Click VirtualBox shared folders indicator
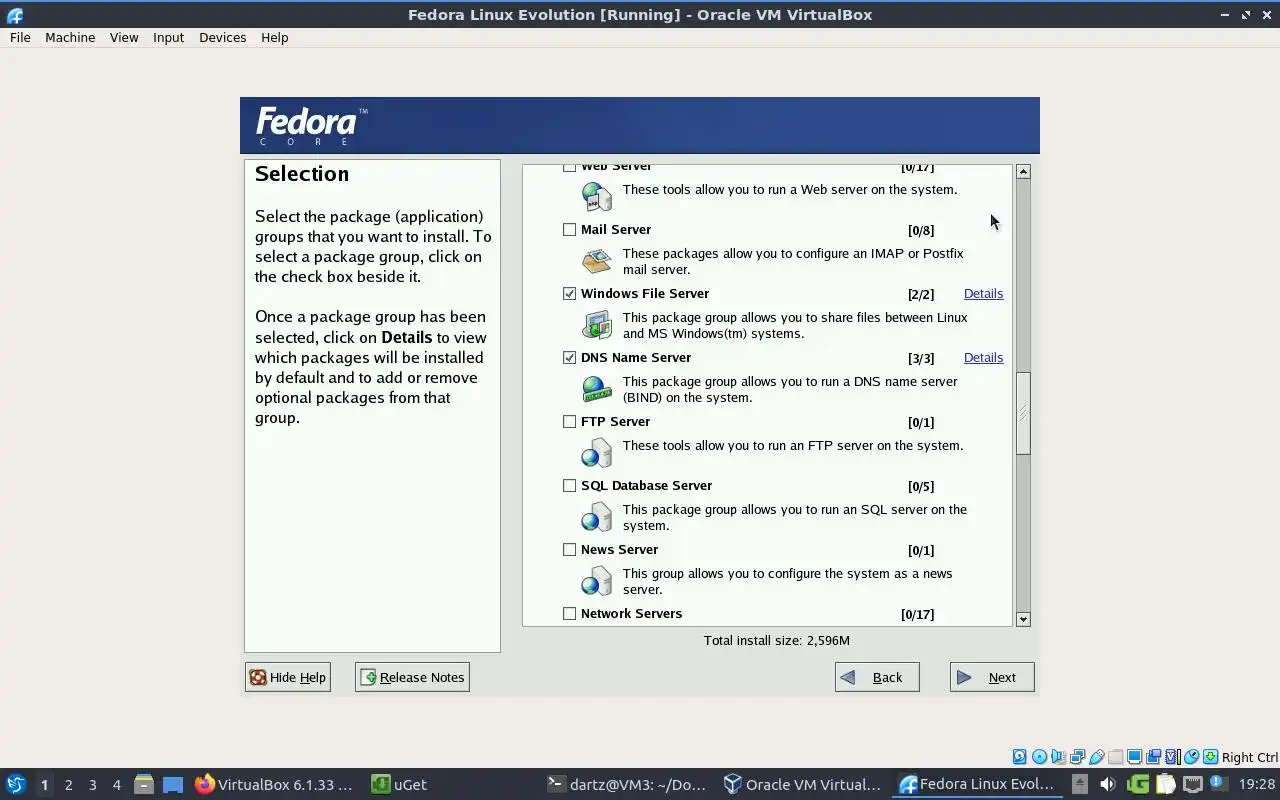The image size is (1280, 800). pyautogui.click(x=1115, y=757)
